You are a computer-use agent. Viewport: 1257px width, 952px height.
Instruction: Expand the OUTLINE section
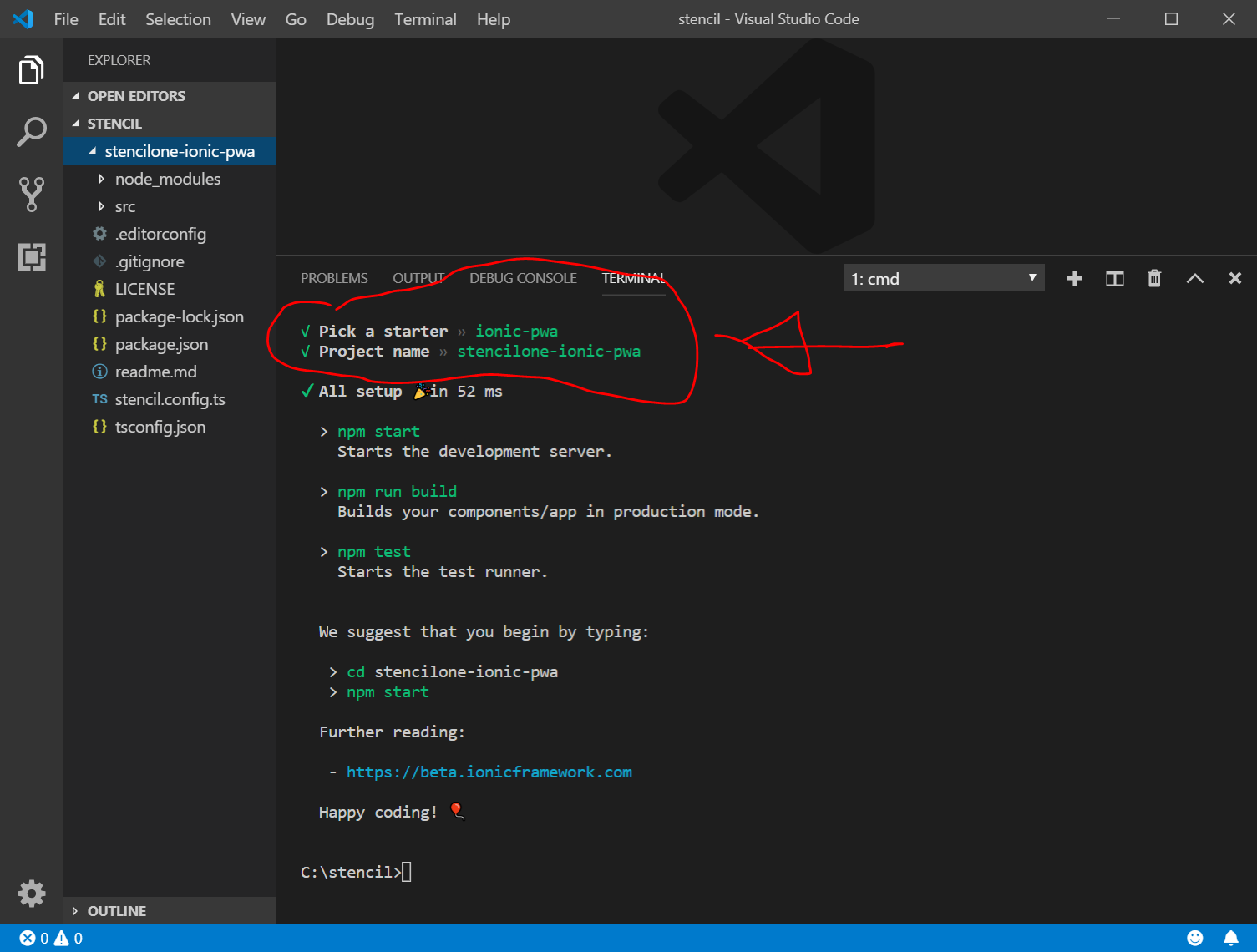point(169,911)
